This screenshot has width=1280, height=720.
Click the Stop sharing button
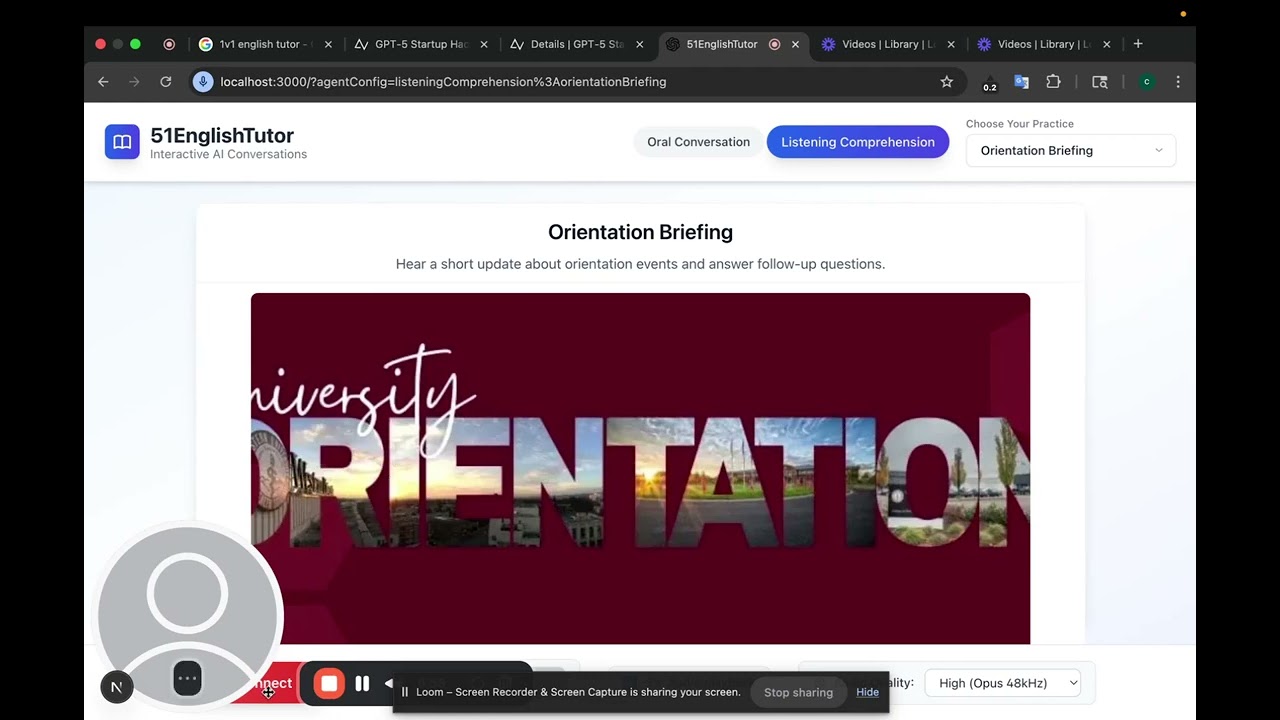click(x=798, y=692)
